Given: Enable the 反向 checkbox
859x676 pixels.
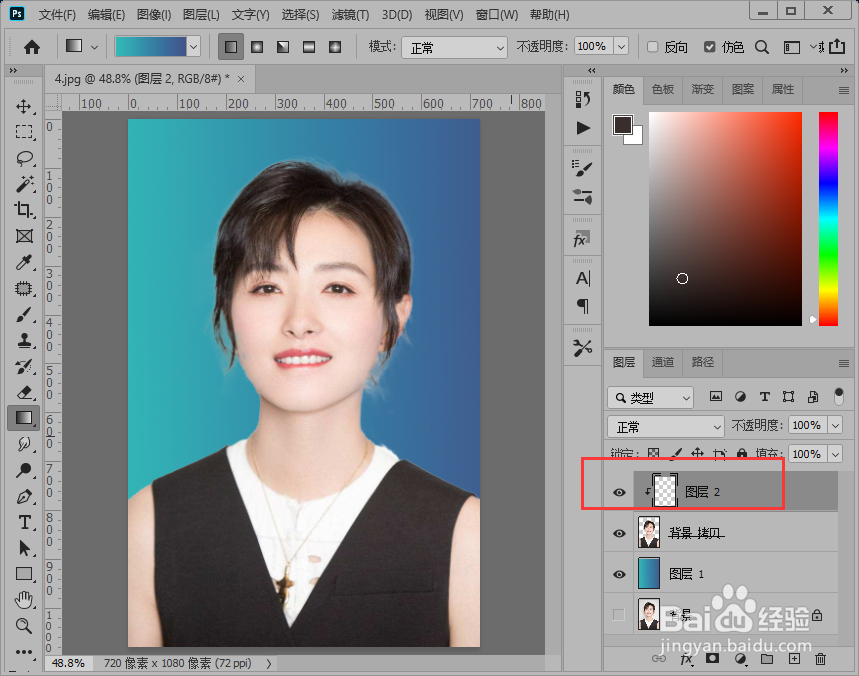Looking at the screenshot, I should (653, 47).
